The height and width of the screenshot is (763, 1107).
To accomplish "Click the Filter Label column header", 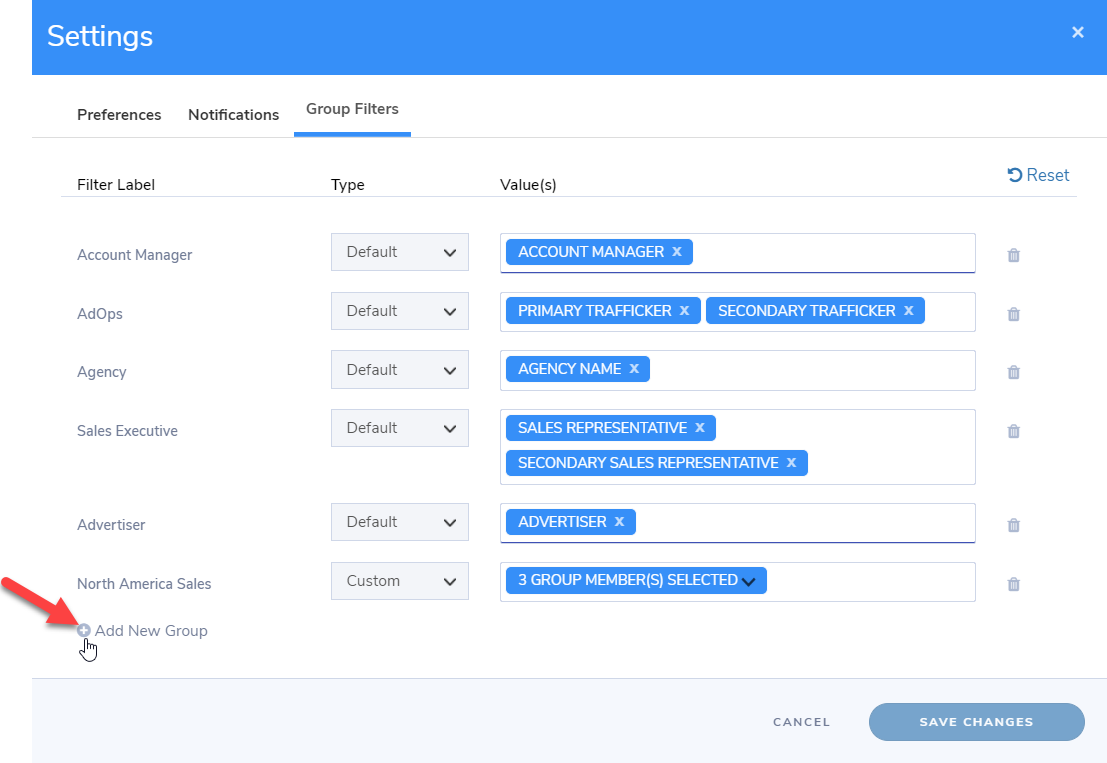I will coord(116,185).
